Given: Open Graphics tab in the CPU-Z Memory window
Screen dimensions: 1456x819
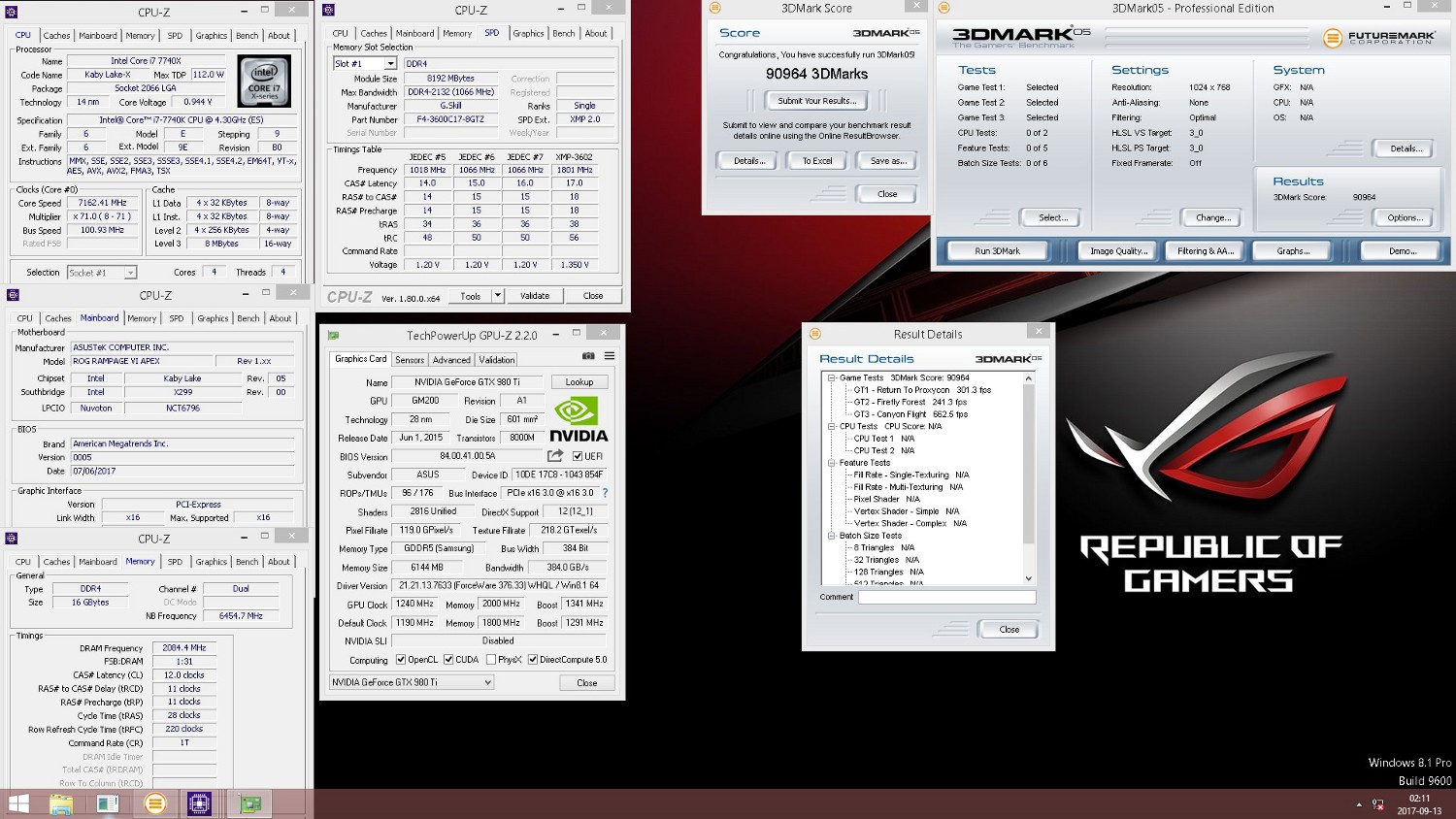Looking at the screenshot, I should tap(212, 562).
